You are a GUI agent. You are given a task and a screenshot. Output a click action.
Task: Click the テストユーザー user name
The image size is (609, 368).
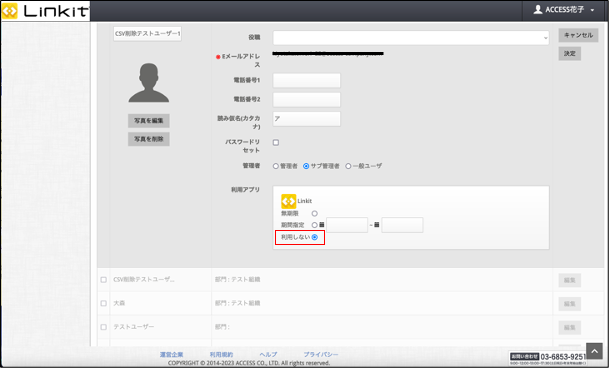(x=134, y=327)
